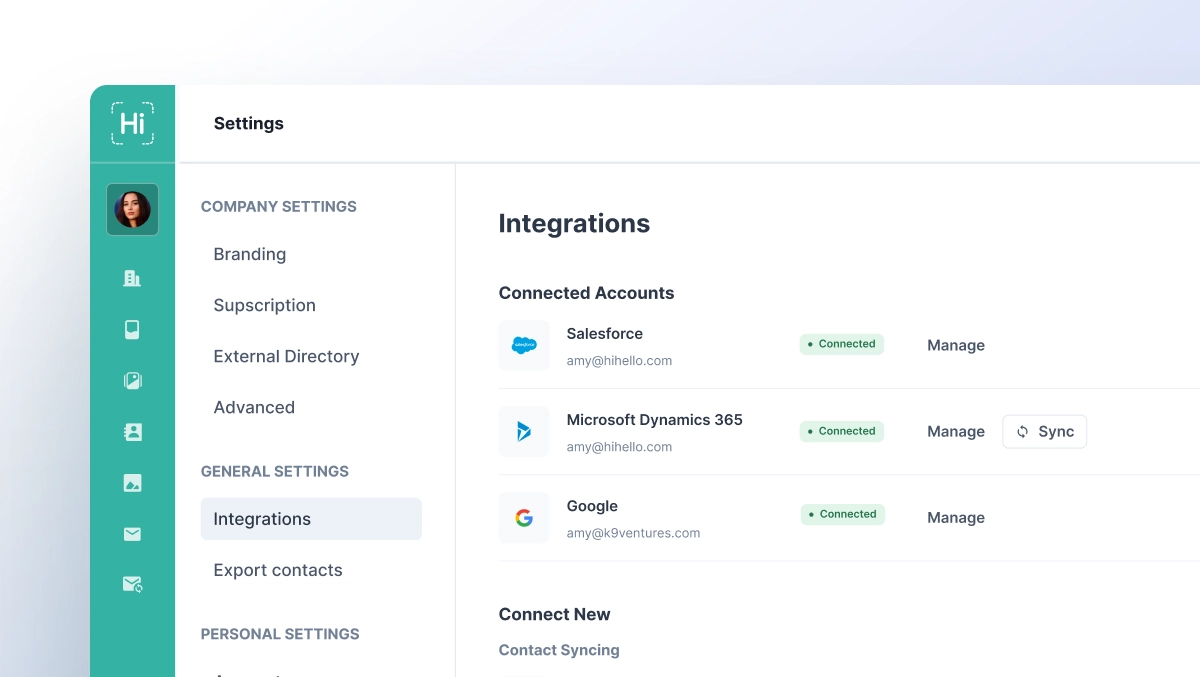The width and height of the screenshot is (1200, 677).
Task: Open the picture backgrounds sidebar icon
Action: click(132, 483)
